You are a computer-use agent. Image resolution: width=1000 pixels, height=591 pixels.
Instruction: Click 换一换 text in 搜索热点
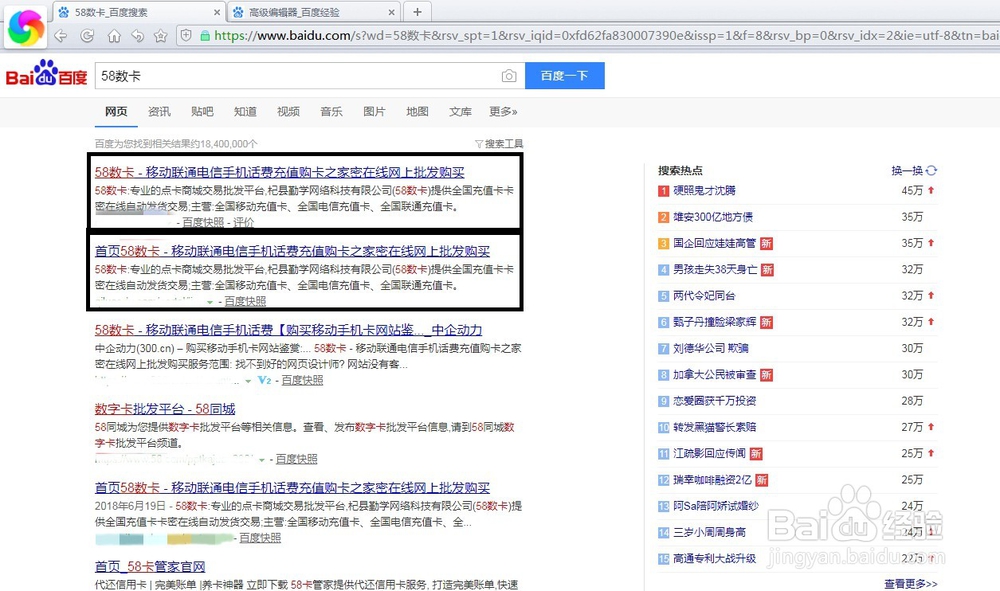click(x=907, y=170)
